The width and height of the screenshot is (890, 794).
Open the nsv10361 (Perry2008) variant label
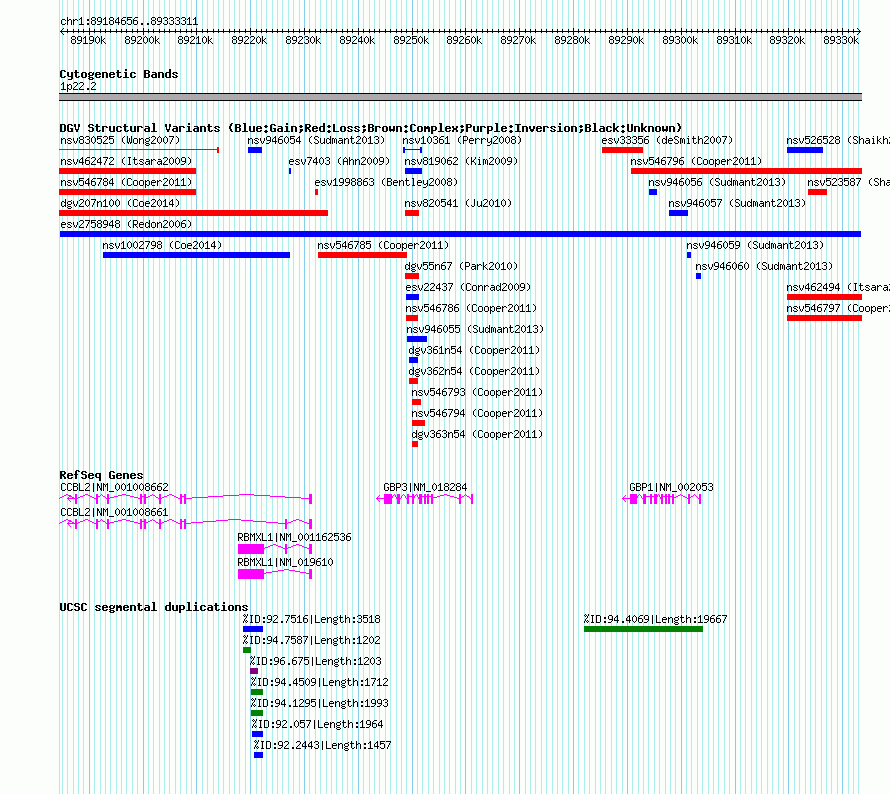pos(461,140)
